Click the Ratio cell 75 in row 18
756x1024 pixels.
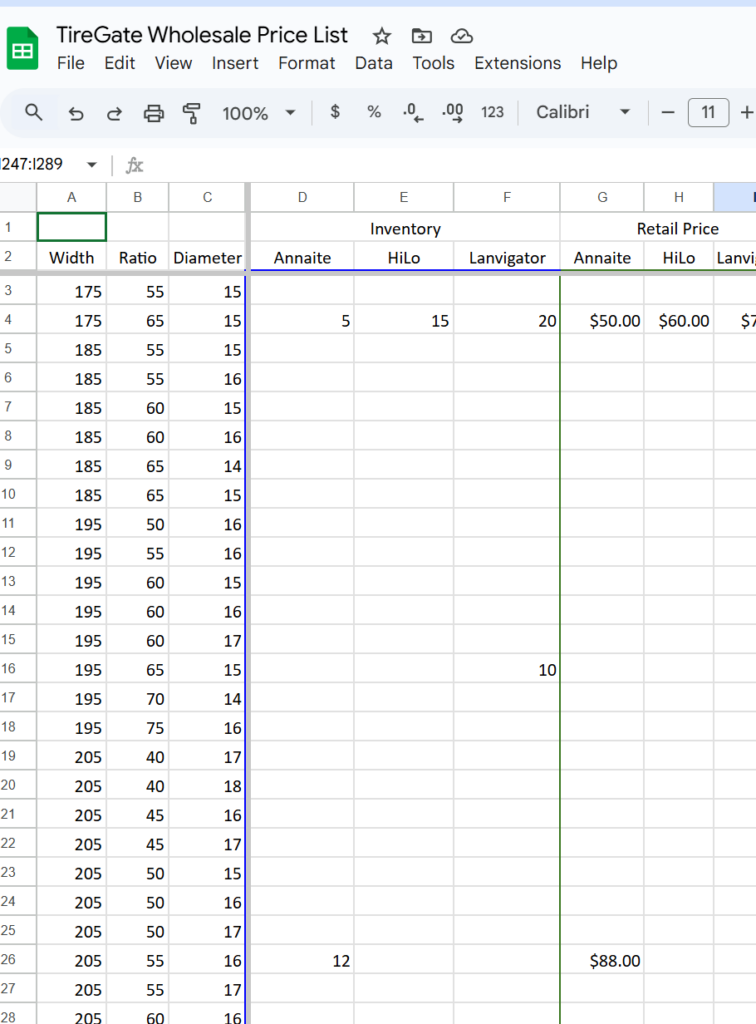coord(138,728)
